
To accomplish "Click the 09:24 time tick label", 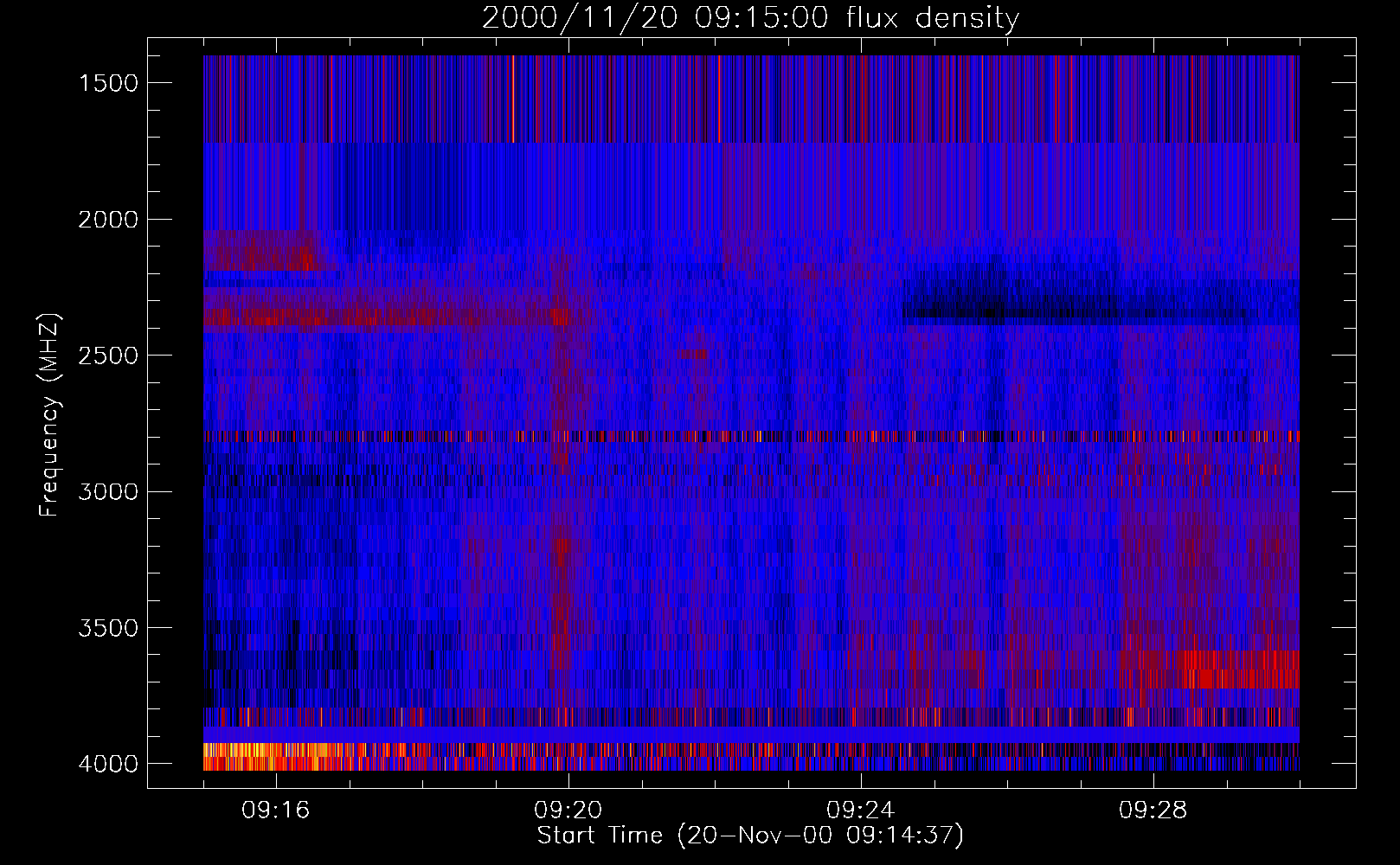I will (861, 811).
